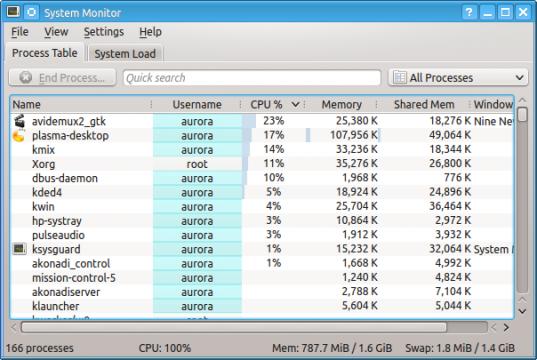Click the Swap: 1.8 MiB status text
Image resolution: width=537 pixels, height=360 pixels.
click(460, 348)
